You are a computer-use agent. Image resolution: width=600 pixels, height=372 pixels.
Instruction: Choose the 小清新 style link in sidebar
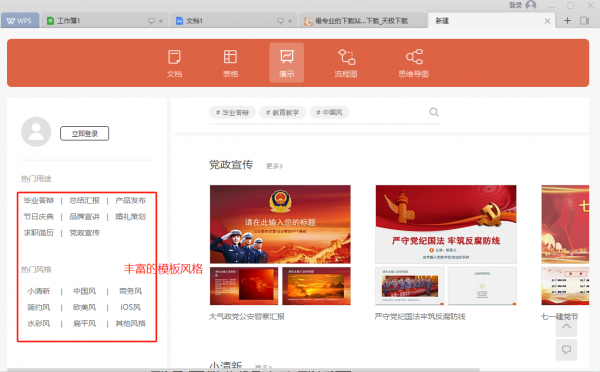(x=39, y=291)
